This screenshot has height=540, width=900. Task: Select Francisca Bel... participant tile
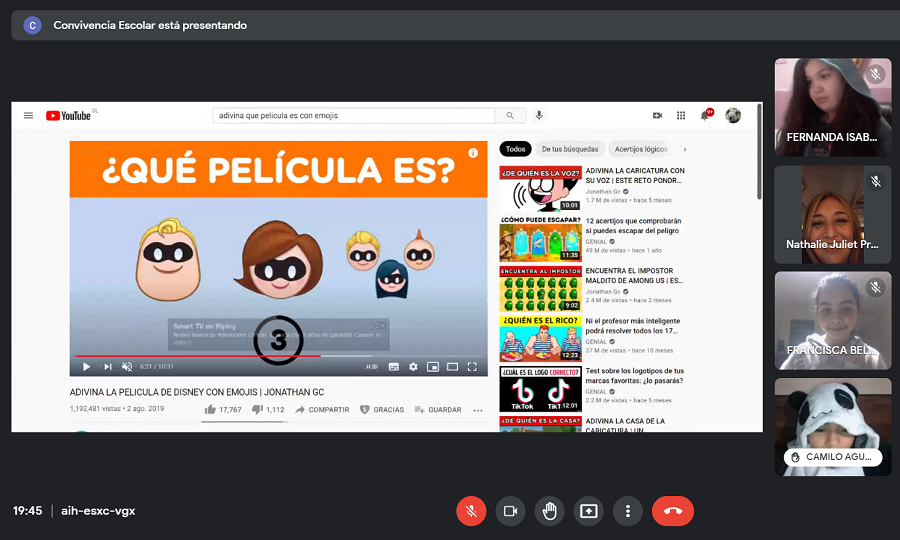click(x=833, y=321)
